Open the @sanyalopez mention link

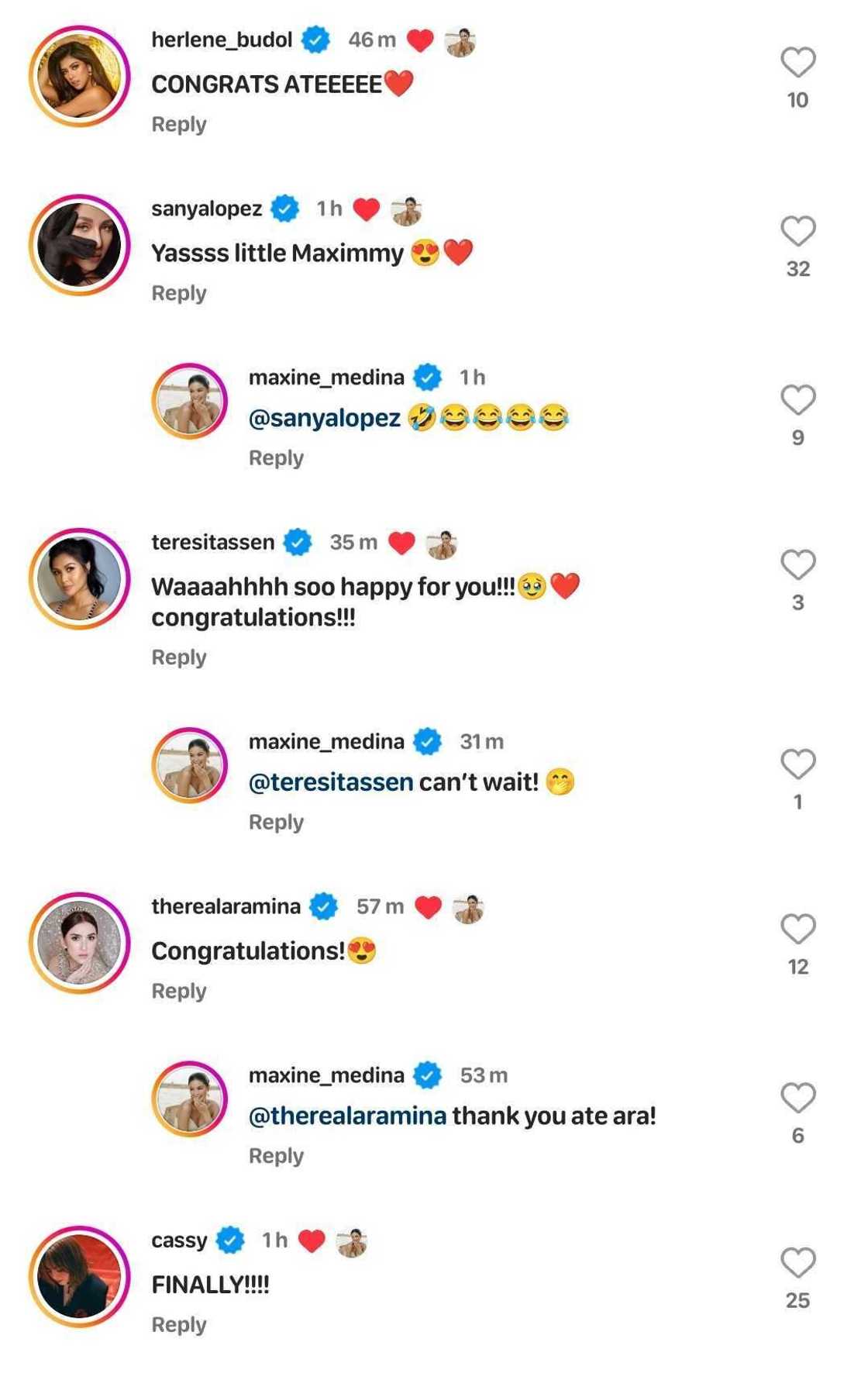coord(324,419)
